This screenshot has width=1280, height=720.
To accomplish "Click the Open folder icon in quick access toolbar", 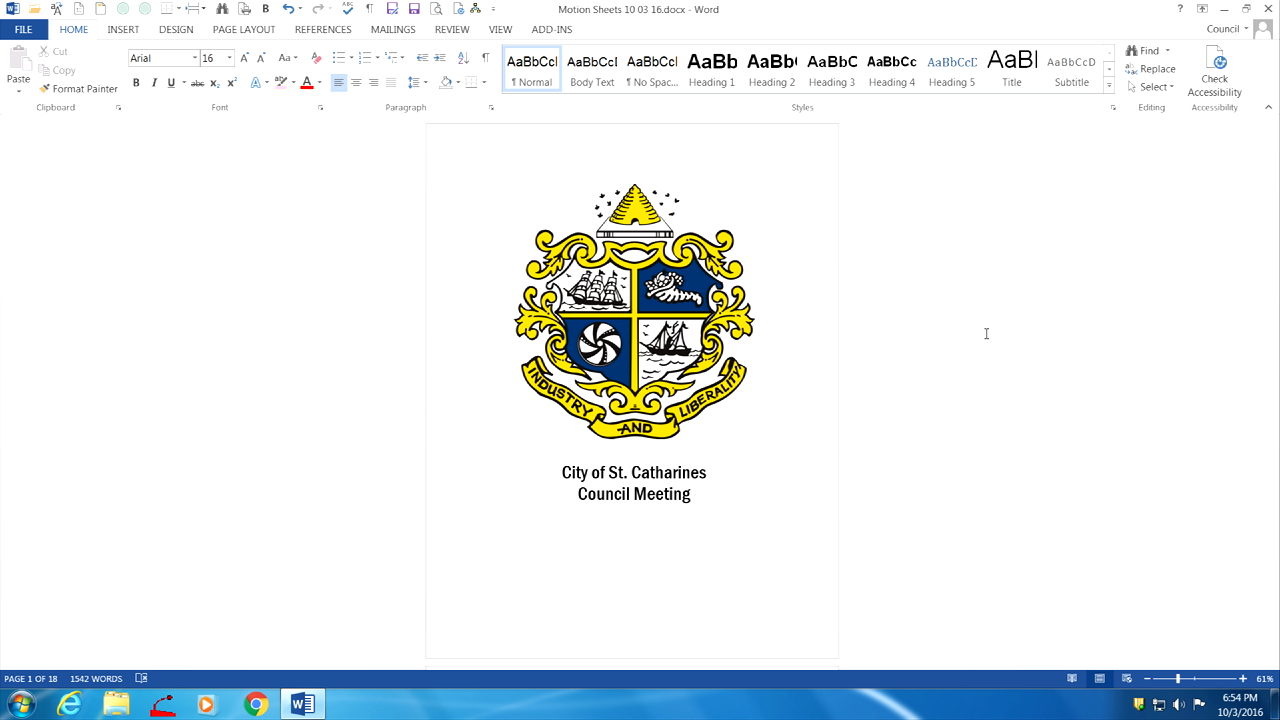I will [x=35, y=9].
